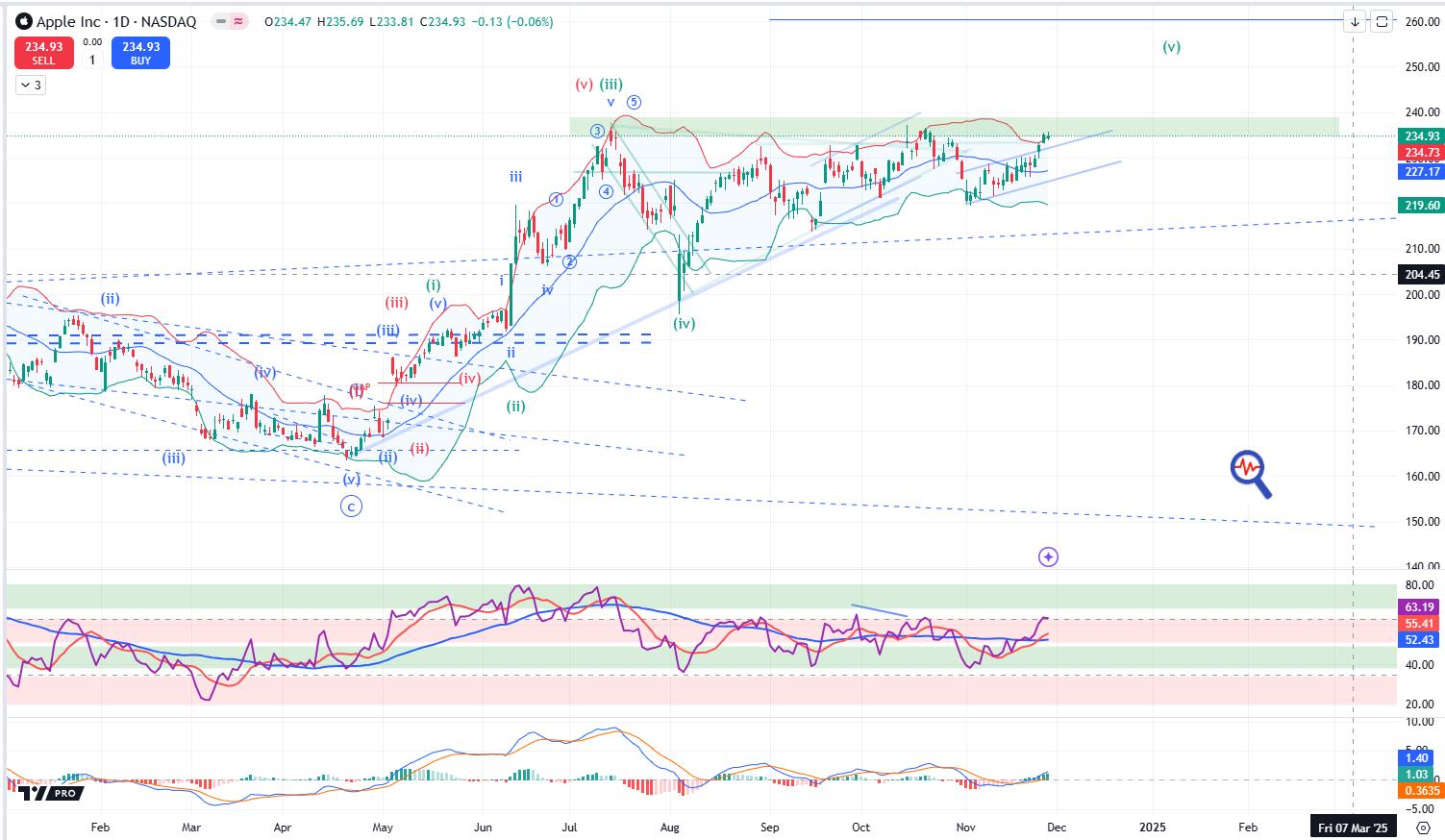
Task: Select the red (v) label at July peak
Action: coord(585,84)
